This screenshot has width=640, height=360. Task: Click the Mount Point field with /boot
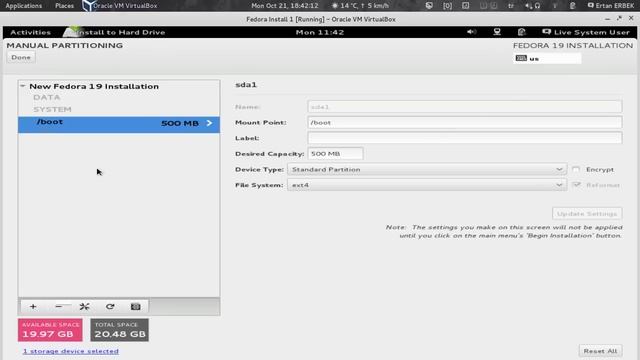click(x=464, y=122)
